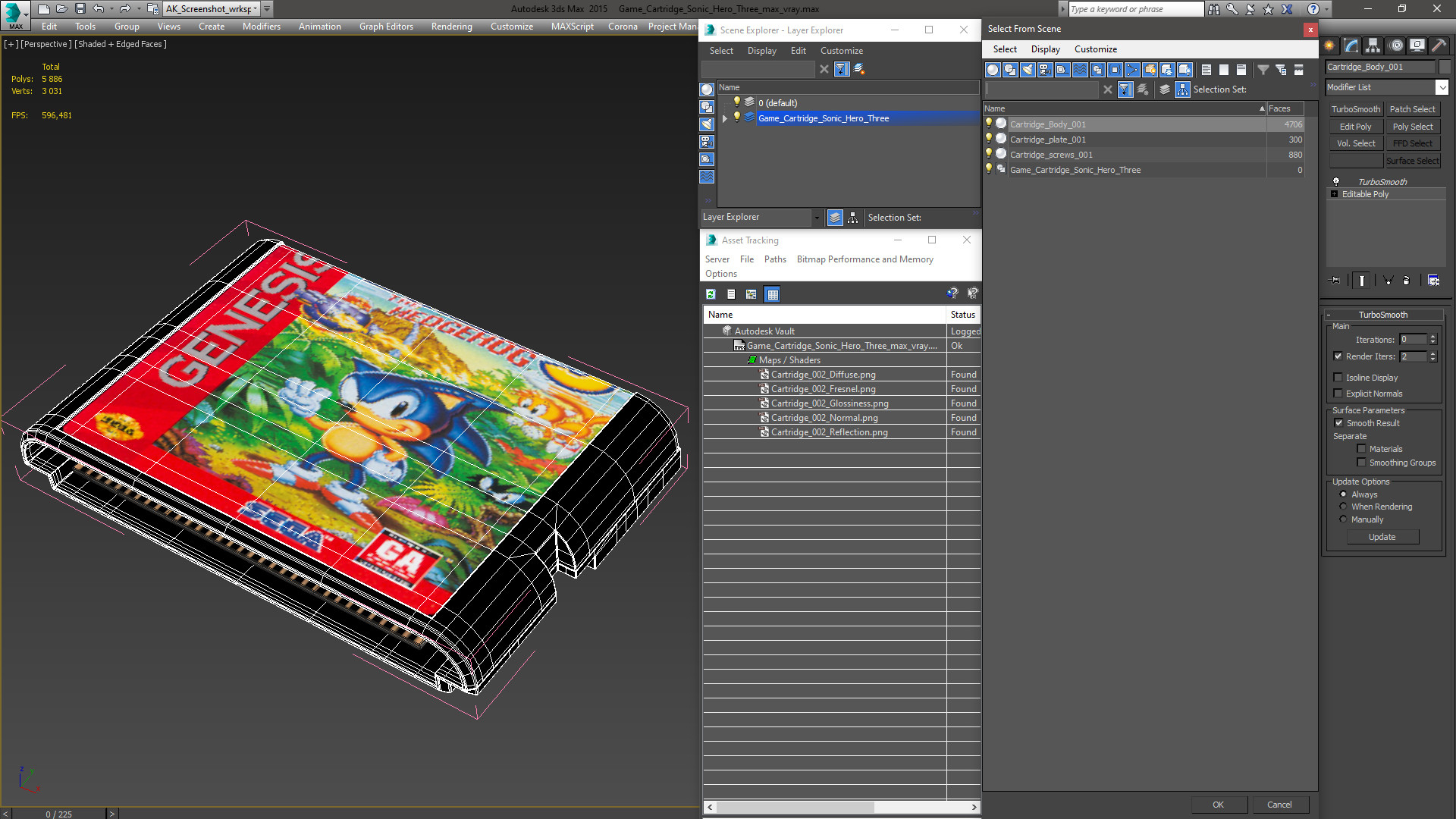Open Customize menu in Scene Explorer
Screen dimensions: 1456x819
pyautogui.click(x=841, y=51)
